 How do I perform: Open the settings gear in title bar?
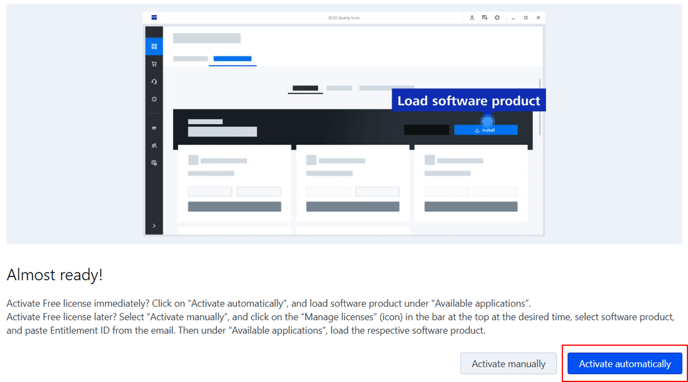point(497,18)
